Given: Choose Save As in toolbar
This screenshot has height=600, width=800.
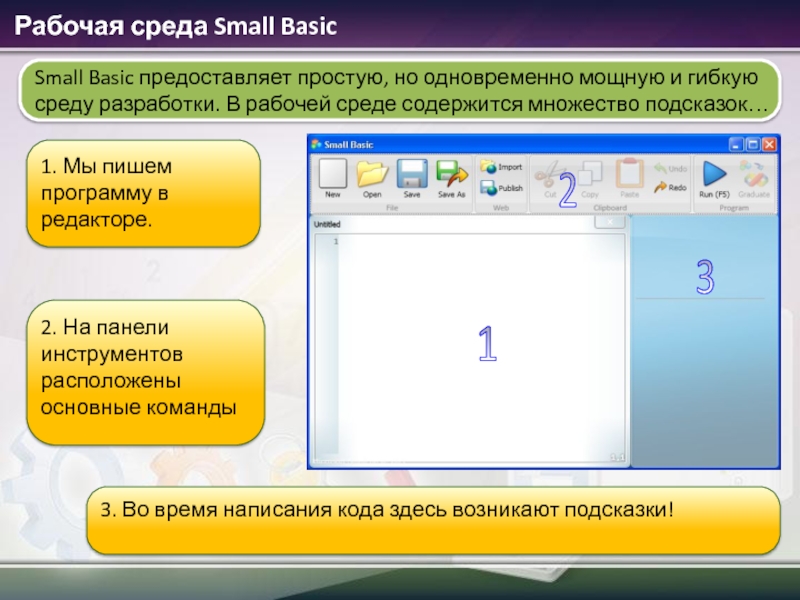Looking at the screenshot, I should coord(452,178).
